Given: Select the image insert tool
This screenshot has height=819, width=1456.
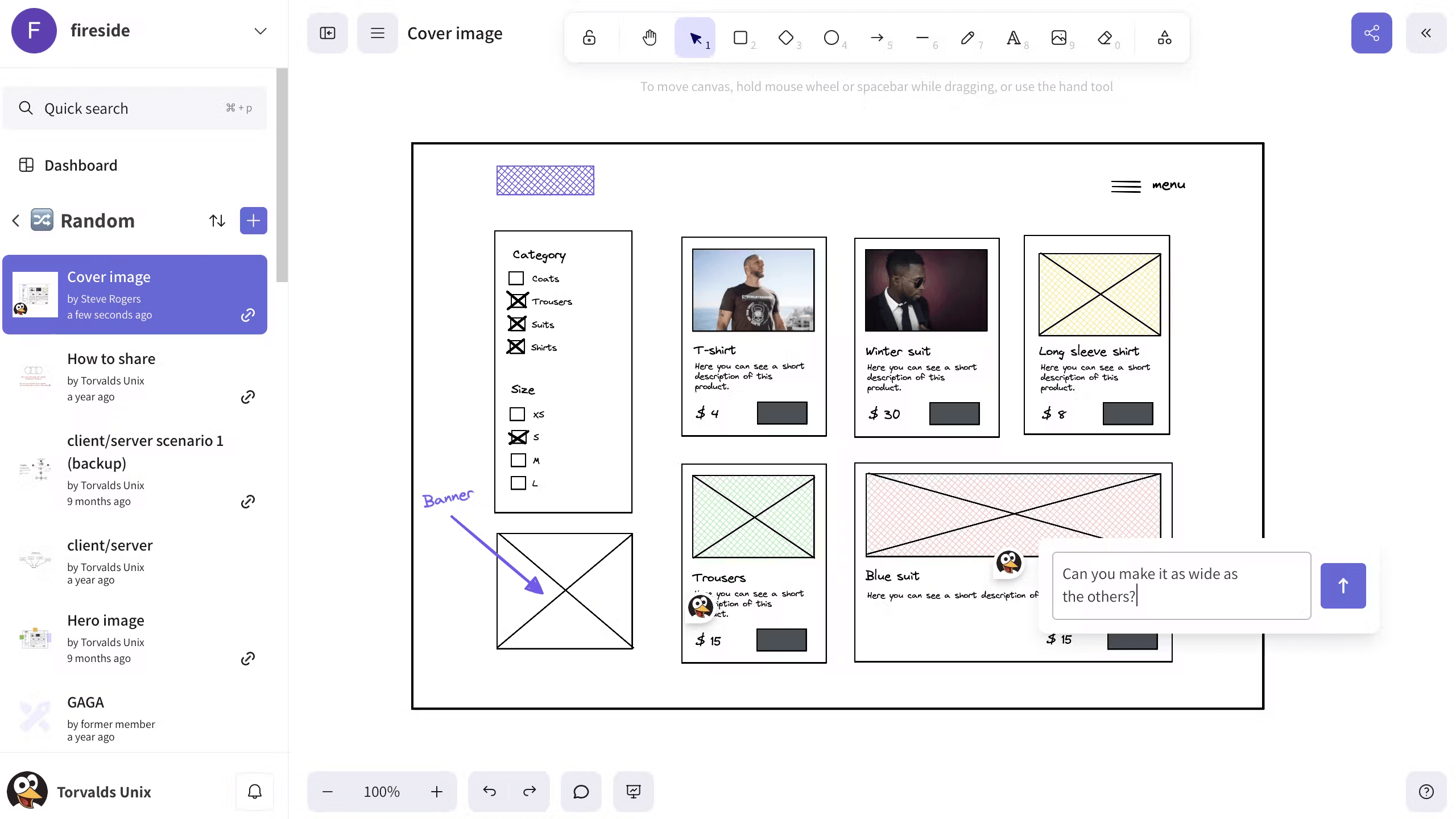Looking at the screenshot, I should click(x=1058, y=37).
